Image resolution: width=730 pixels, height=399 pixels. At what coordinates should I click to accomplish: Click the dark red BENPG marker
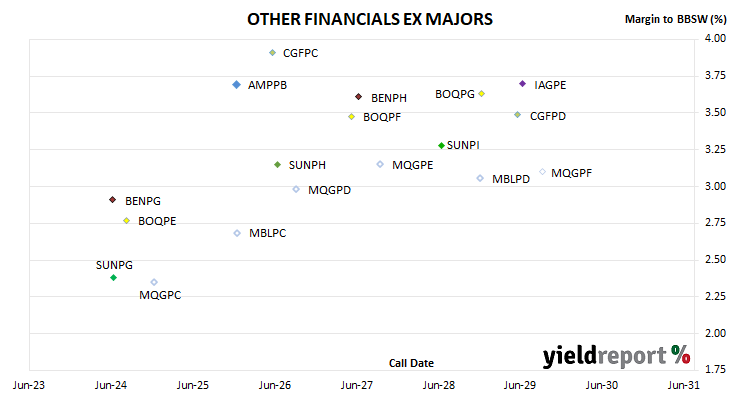pos(112,200)
